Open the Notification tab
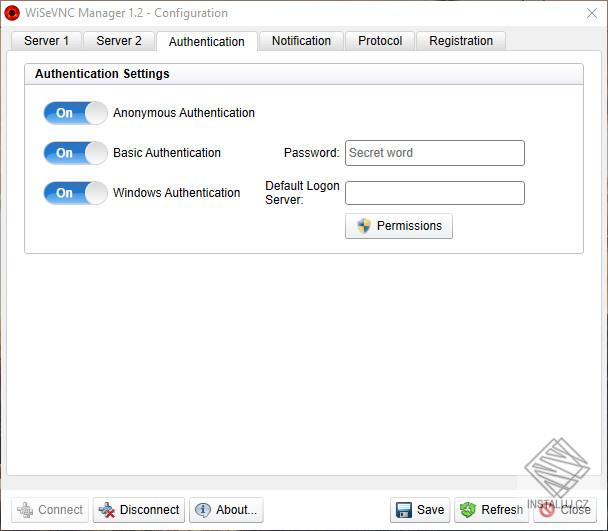This screenshot has height=531, width=608. (x=301, y=41)
